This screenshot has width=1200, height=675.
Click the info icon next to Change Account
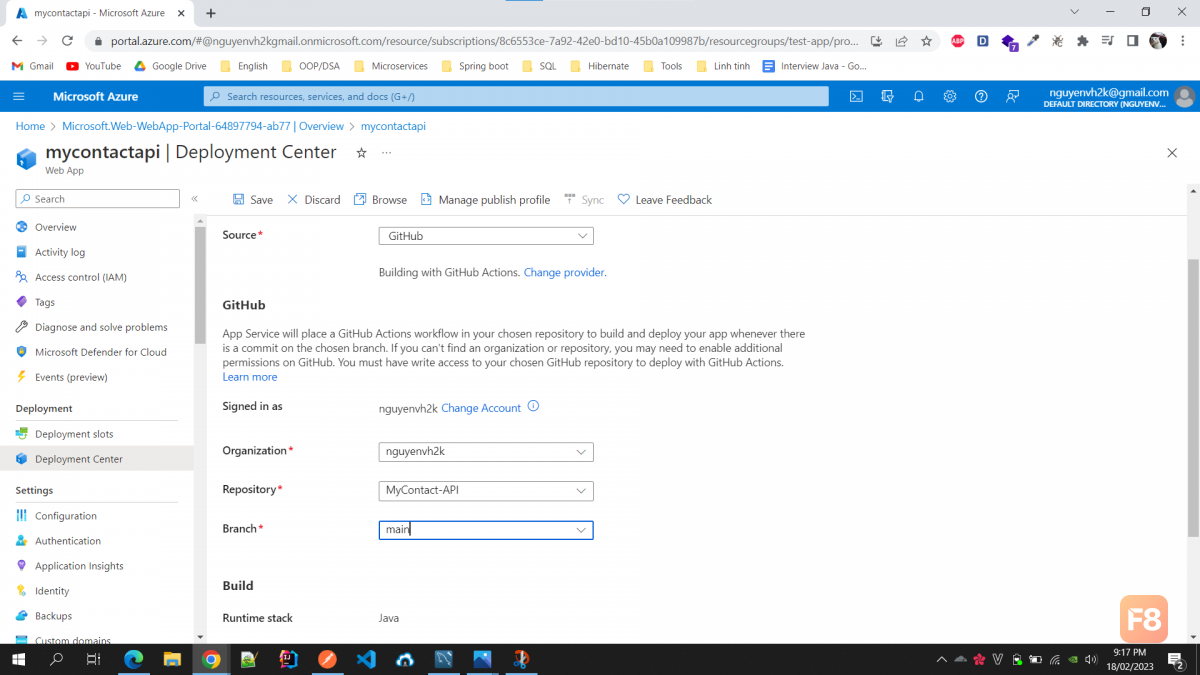tap(533, 406)
